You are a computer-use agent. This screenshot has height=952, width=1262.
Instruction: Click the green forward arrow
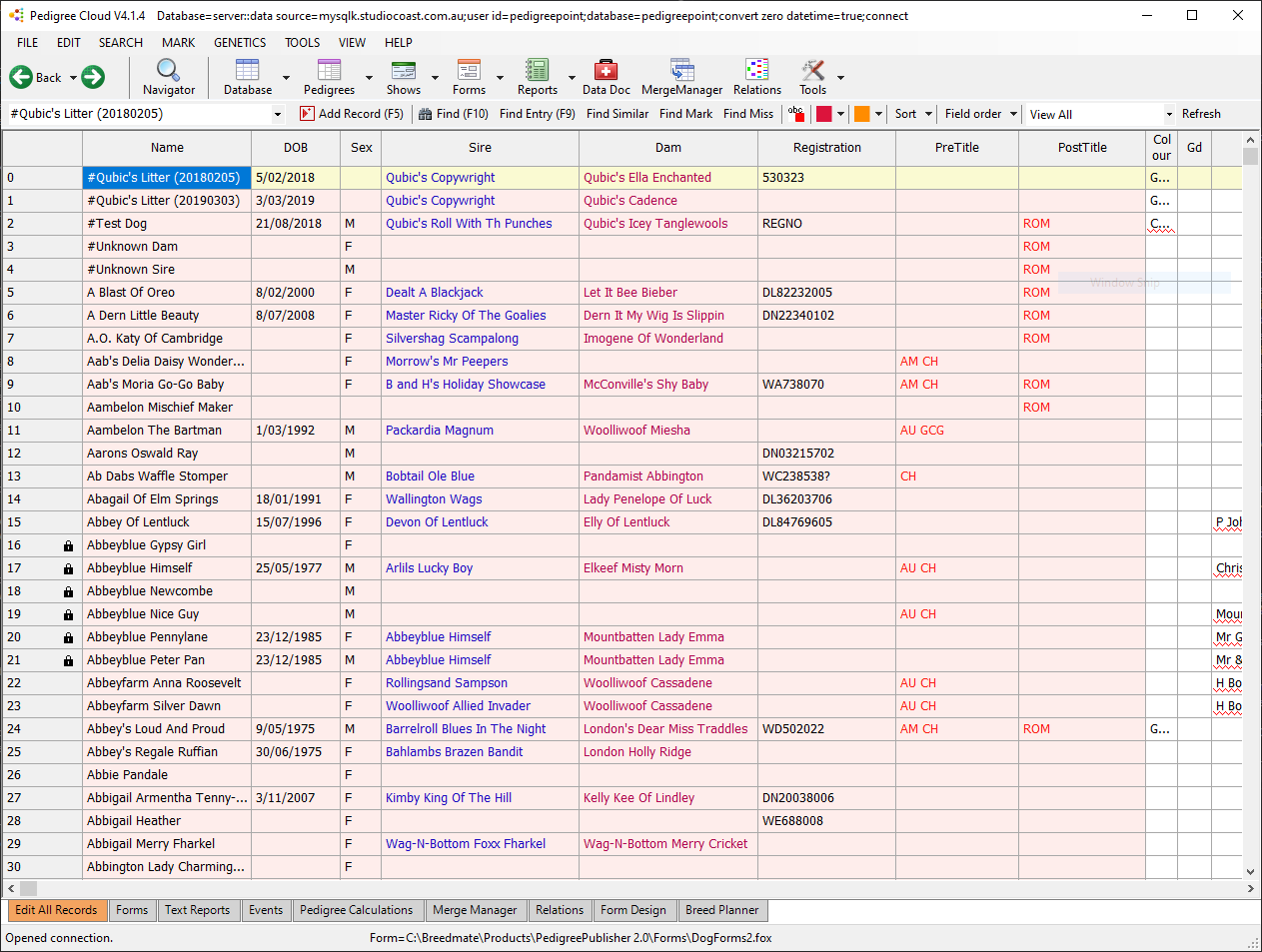coord(93,77)
